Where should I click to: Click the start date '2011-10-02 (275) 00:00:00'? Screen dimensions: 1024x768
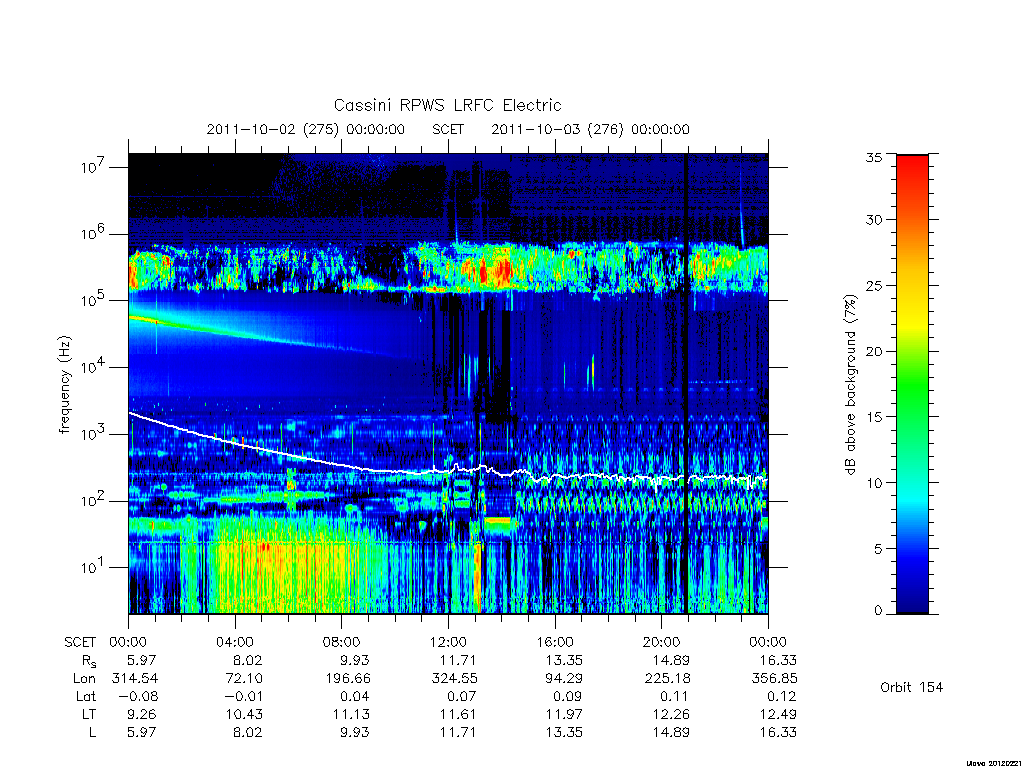[306, 129]
